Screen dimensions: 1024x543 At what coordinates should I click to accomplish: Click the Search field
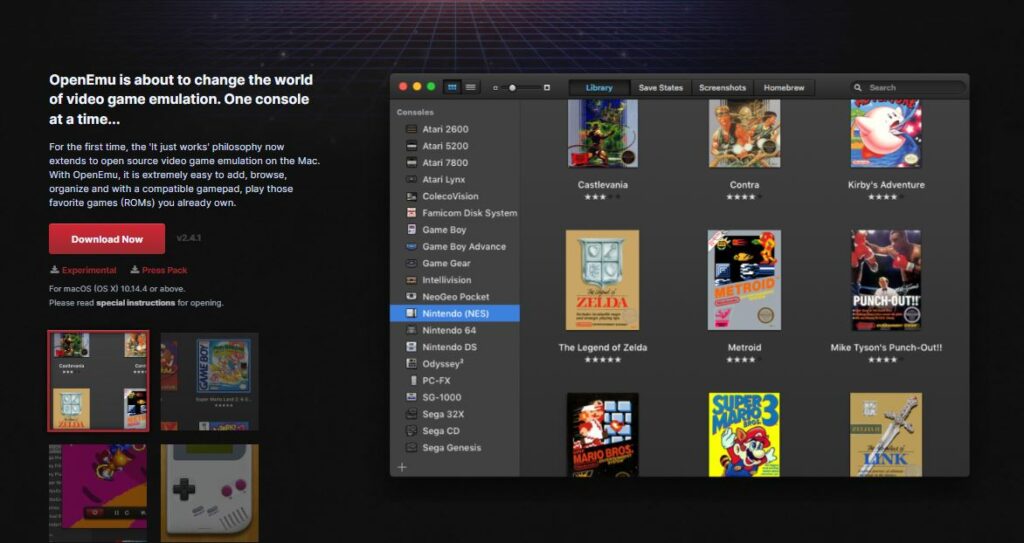tap(908, 88)
